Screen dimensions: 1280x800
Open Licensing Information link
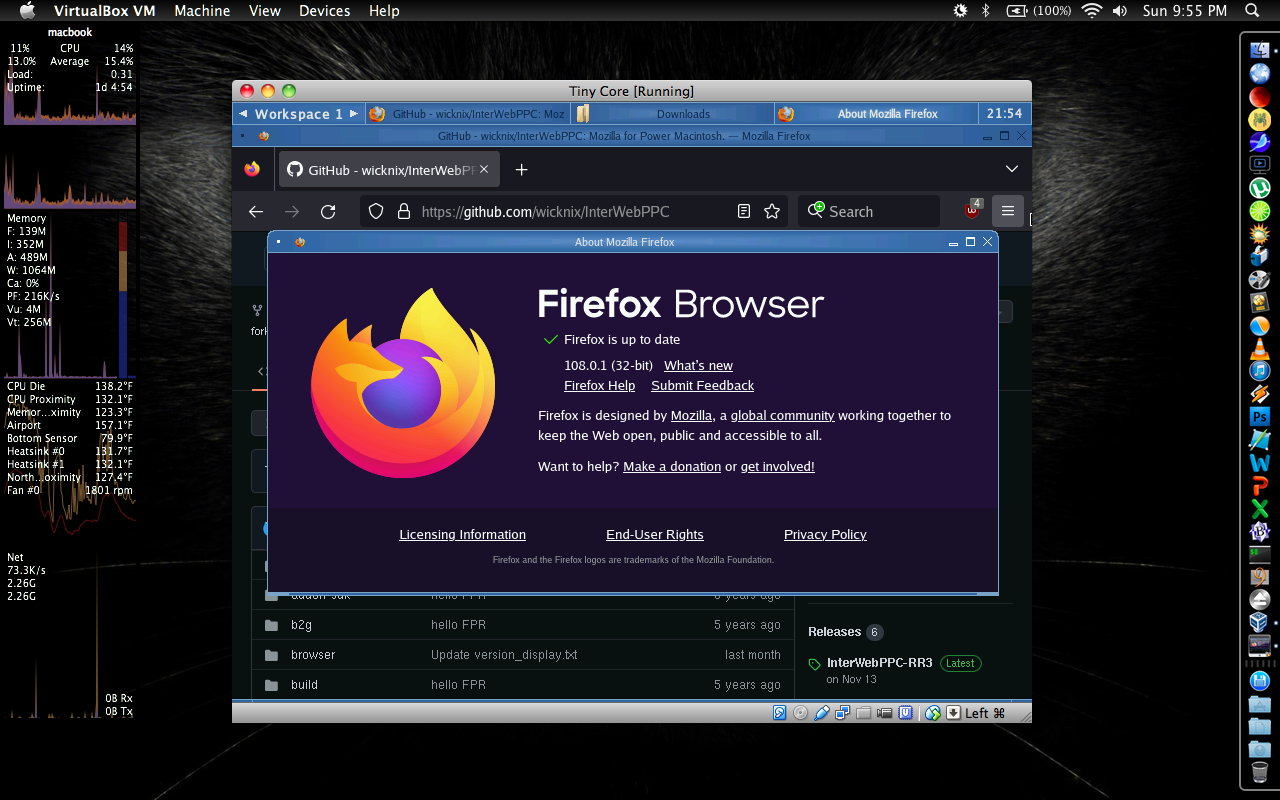[x=462, y=535]
